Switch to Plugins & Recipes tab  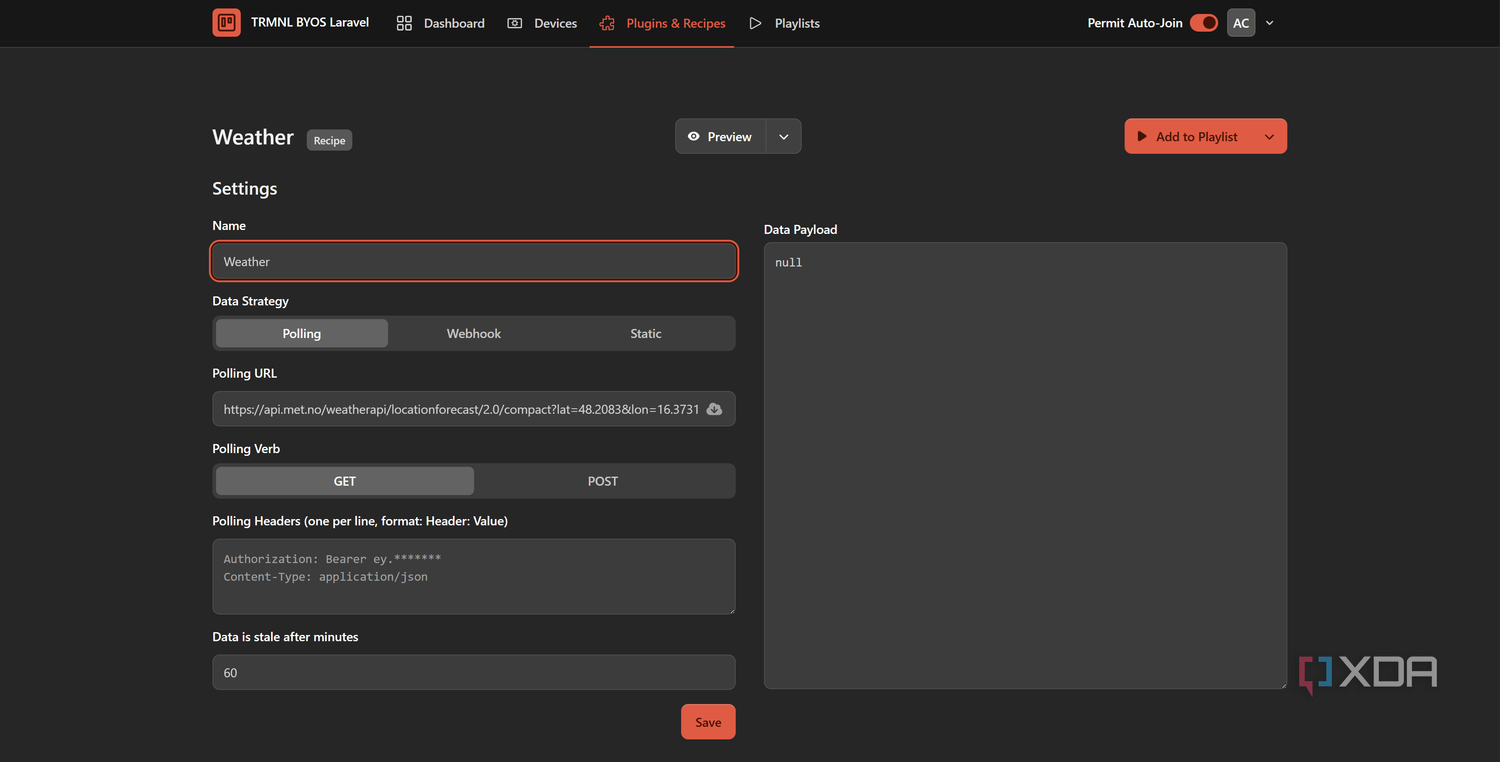[x=662, y=23]
